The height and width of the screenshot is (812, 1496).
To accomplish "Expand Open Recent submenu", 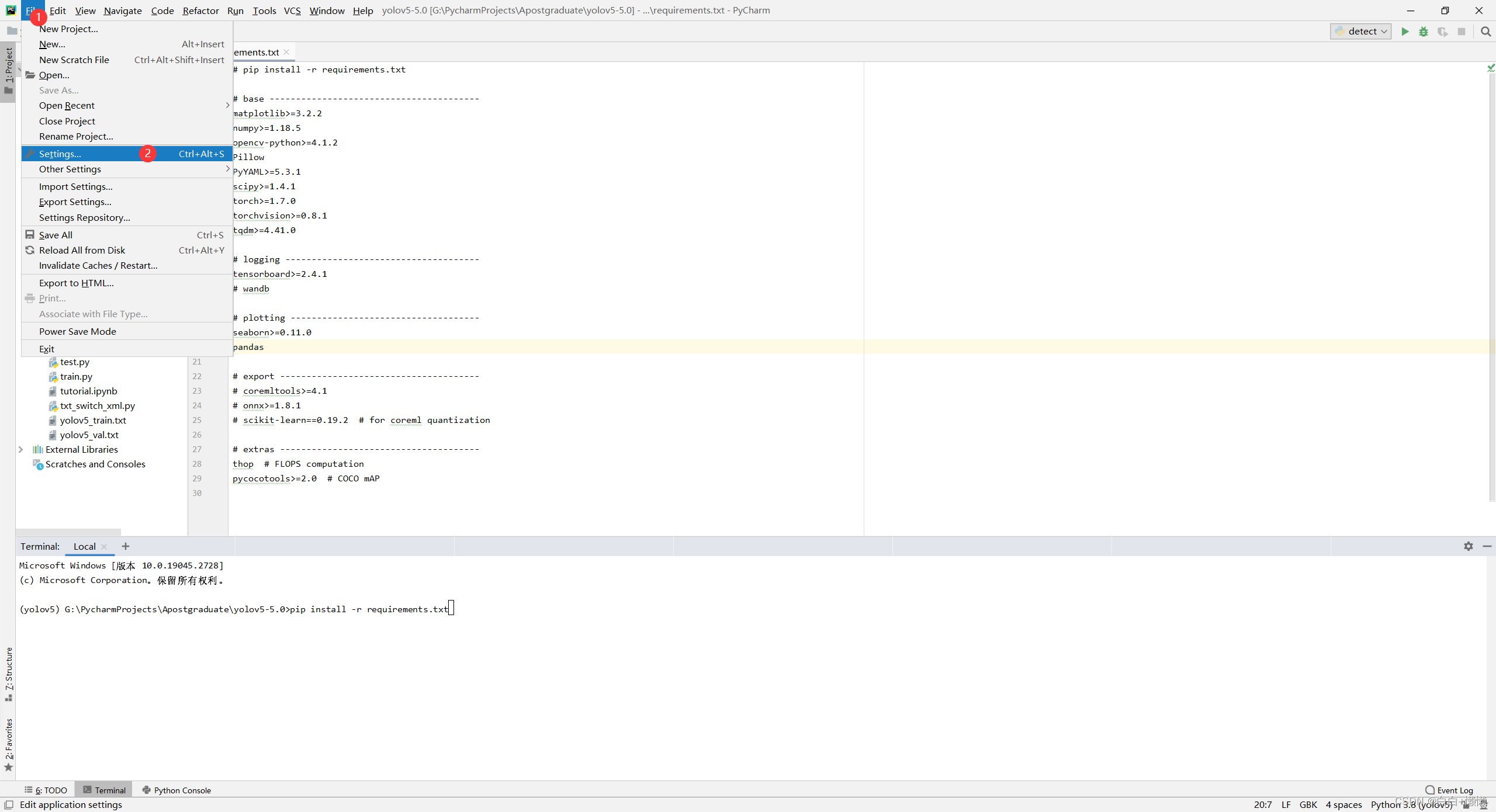I will pyautogui.click(x=67, y=106).
